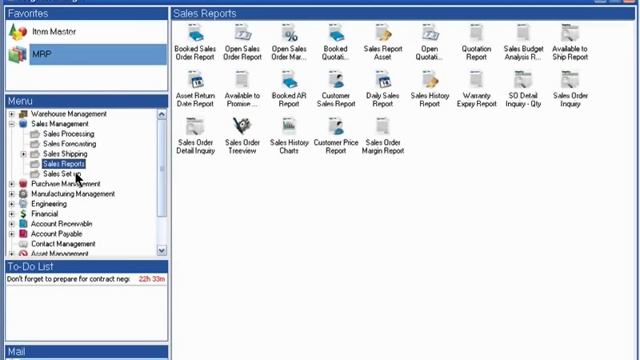Open the Available to Ship Report
Image resolution: width=640 pixels, height=360 pixels.
(x=570, y=42)
